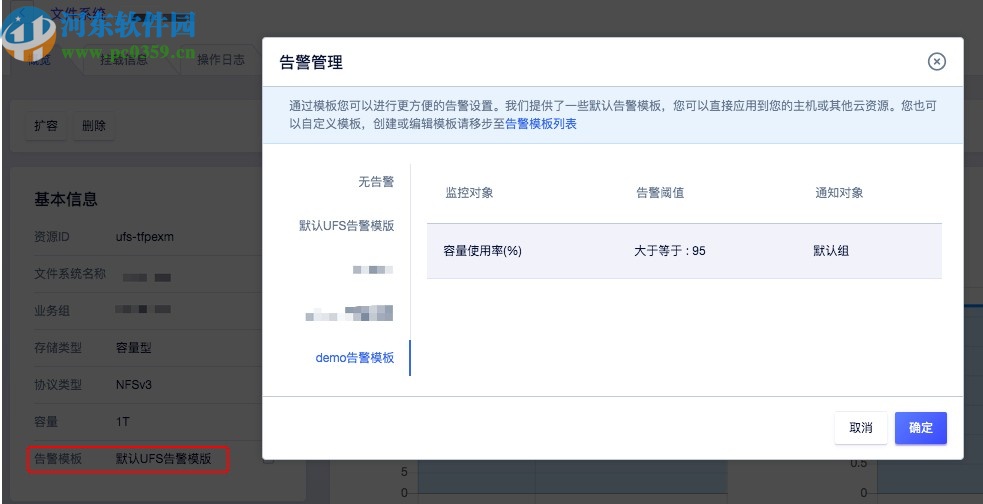Click the 容量型 storage type value
This screenshot has height=504, width=983.
click(134, 347)
